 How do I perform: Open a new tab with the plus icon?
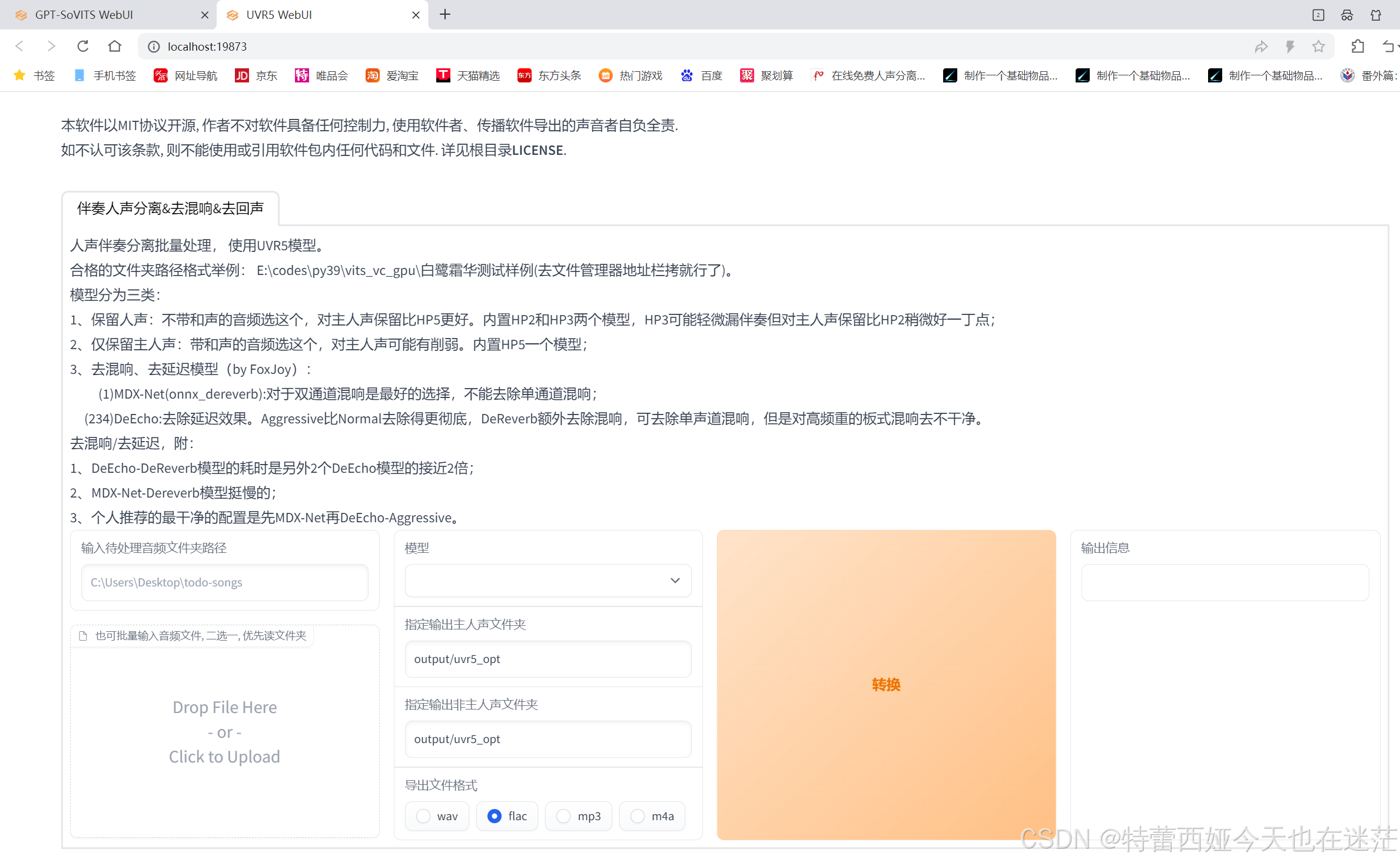[445, 15]
